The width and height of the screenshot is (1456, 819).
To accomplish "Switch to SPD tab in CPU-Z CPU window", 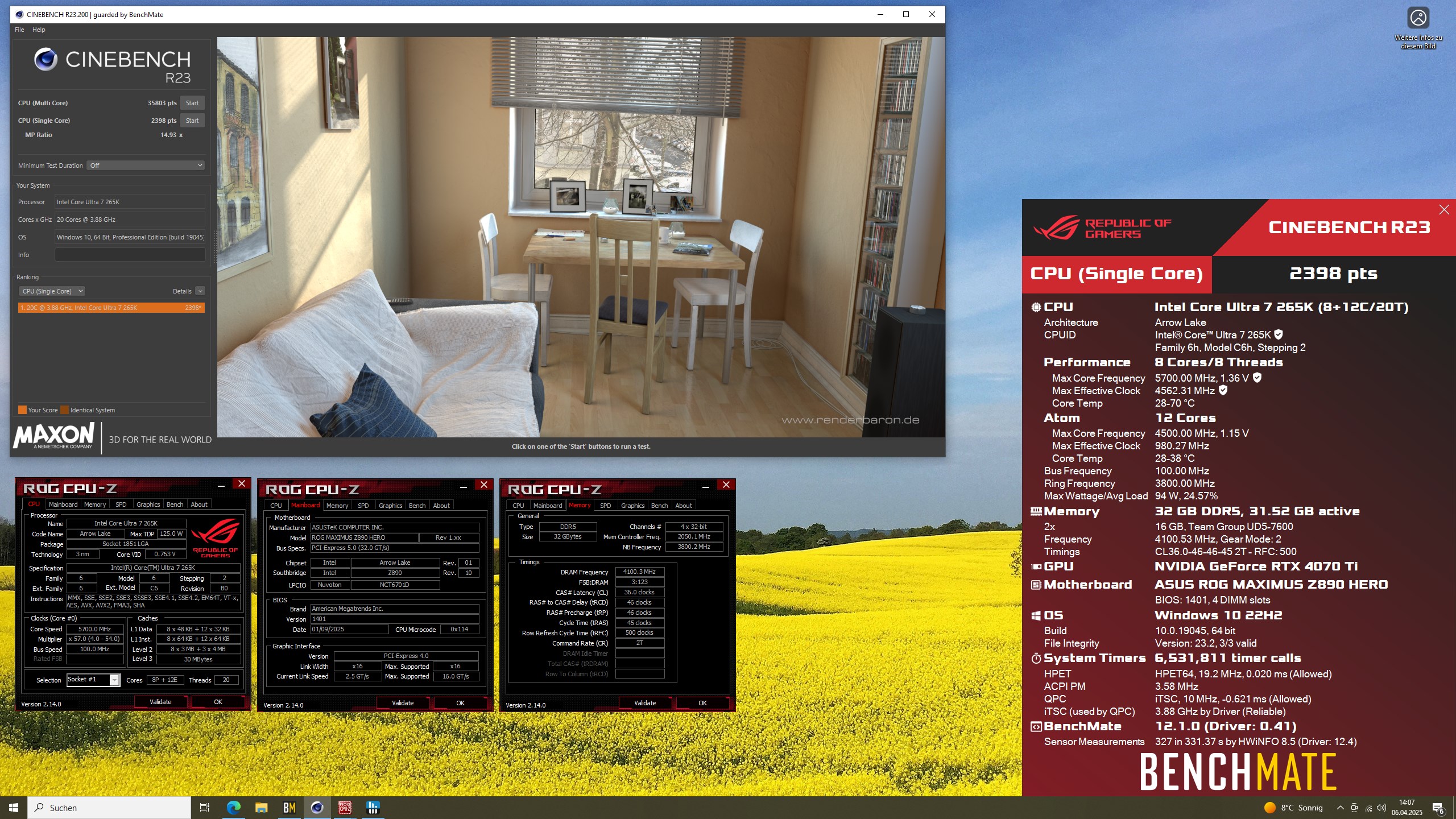I will pyautogui.click(x=121, y=504).
